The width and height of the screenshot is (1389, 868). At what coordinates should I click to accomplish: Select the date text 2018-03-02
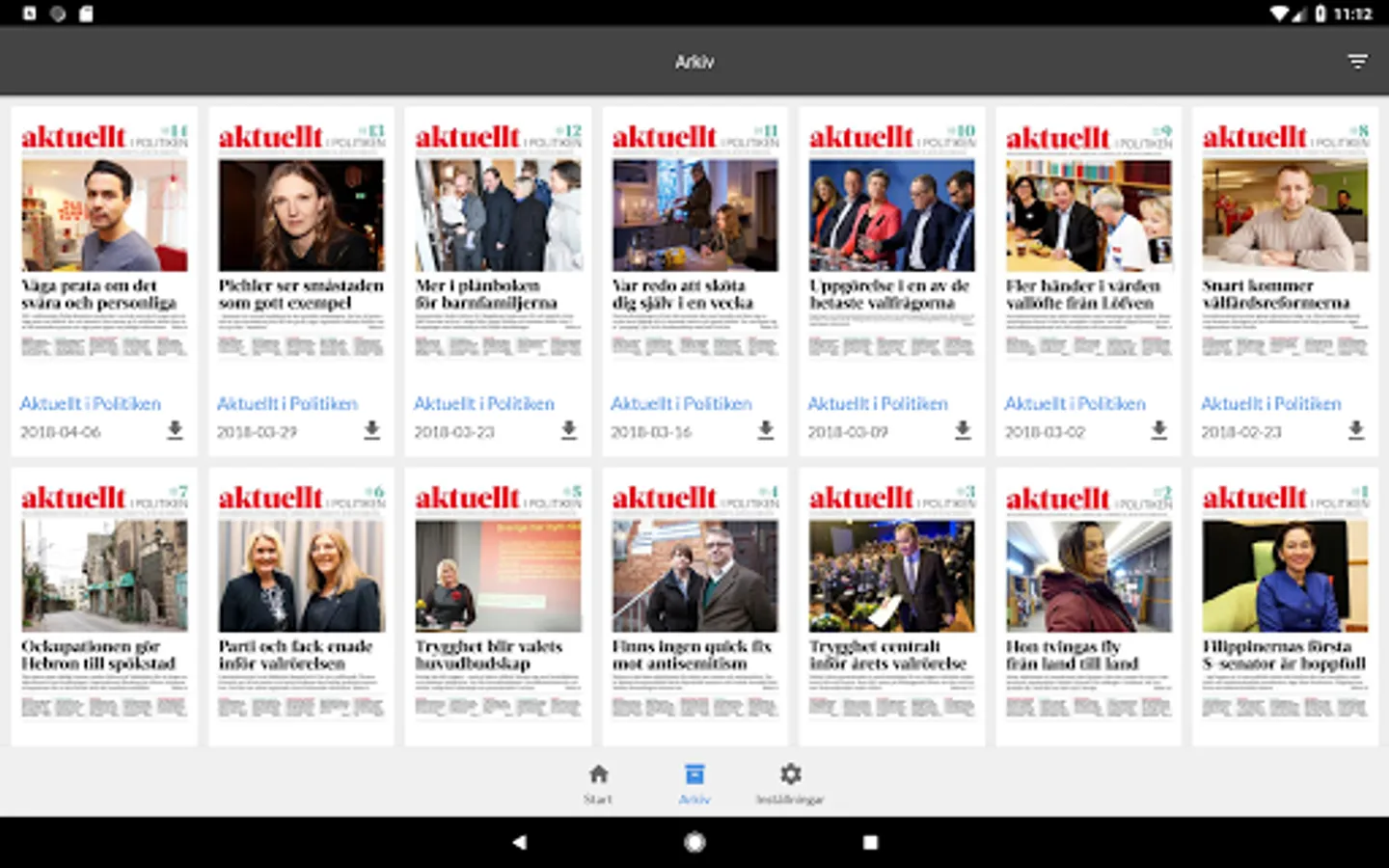[1044, 432]
